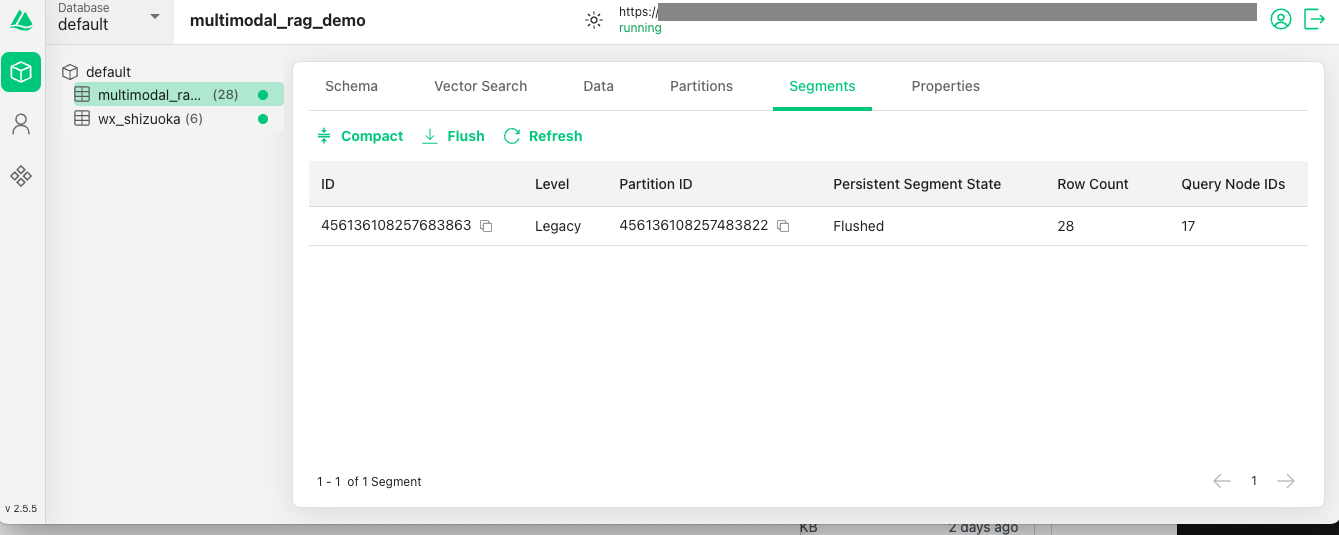The height and width of the screenshot is (535, 1339).
Task: Click the multimodal_rag_demo collection title
Action: [278, 20]
